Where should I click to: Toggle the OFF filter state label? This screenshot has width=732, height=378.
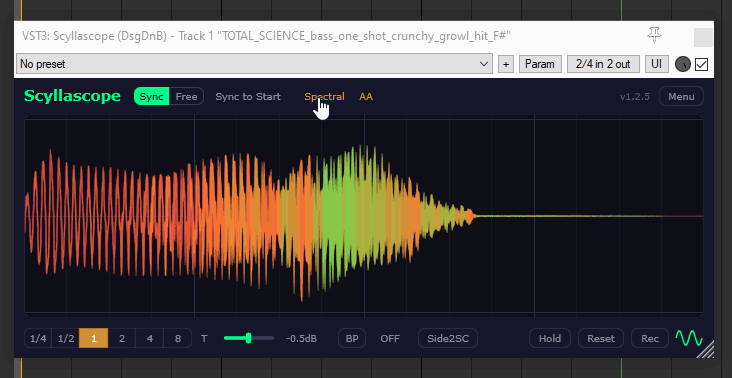coord(390,338)
